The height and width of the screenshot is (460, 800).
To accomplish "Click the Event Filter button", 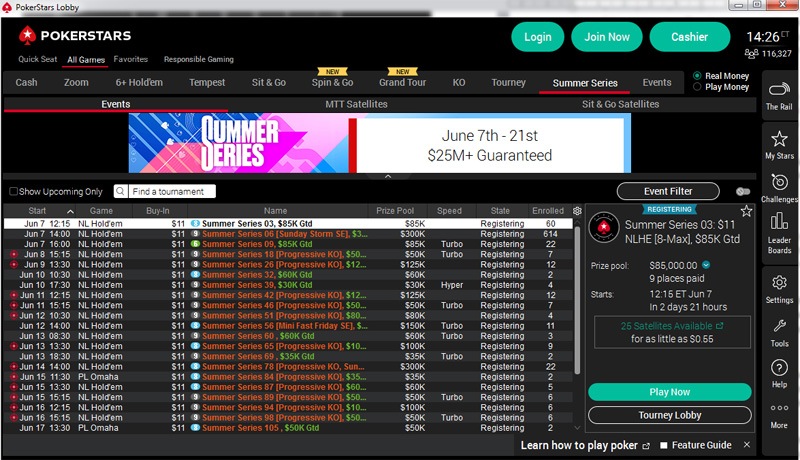I will [668, 191].
